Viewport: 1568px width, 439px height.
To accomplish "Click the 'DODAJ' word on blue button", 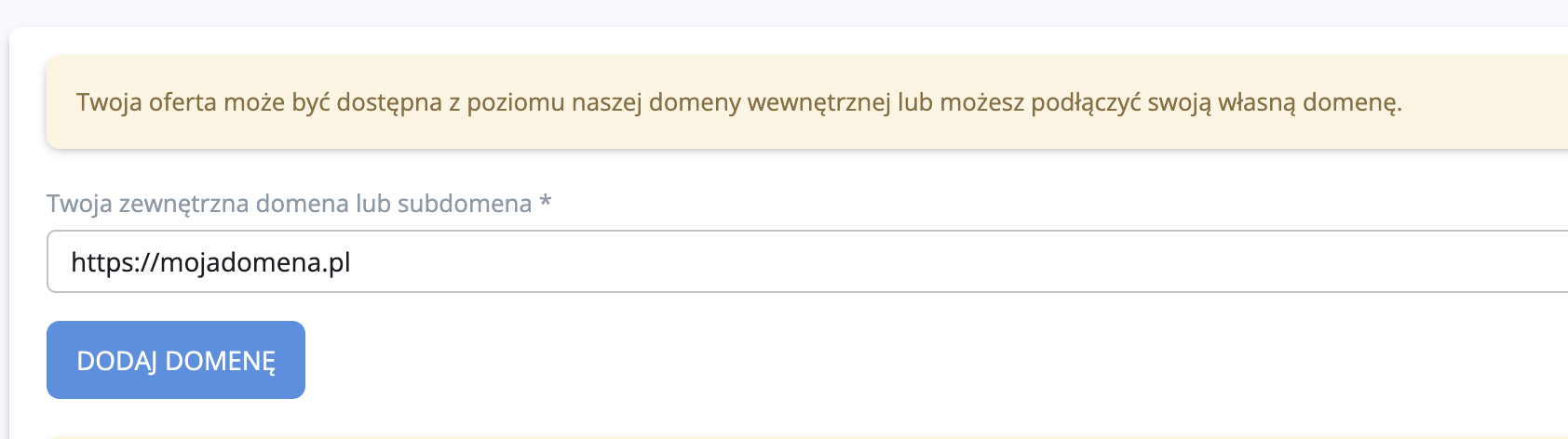I will pos(116,361).
